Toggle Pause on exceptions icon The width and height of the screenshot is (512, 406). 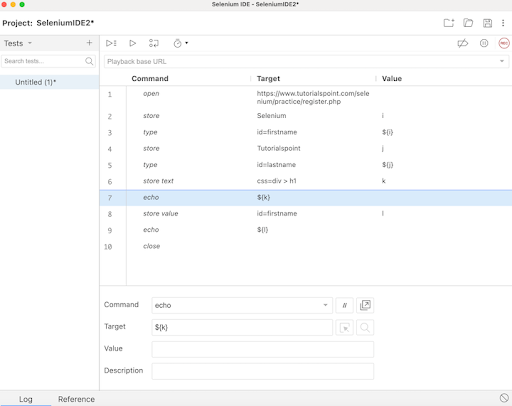point(484,43)
